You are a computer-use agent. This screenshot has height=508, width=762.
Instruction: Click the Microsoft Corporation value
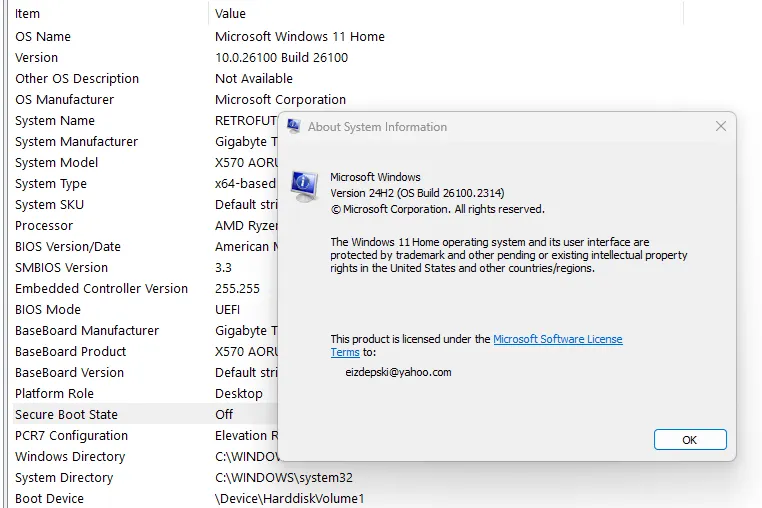[280, 99]
